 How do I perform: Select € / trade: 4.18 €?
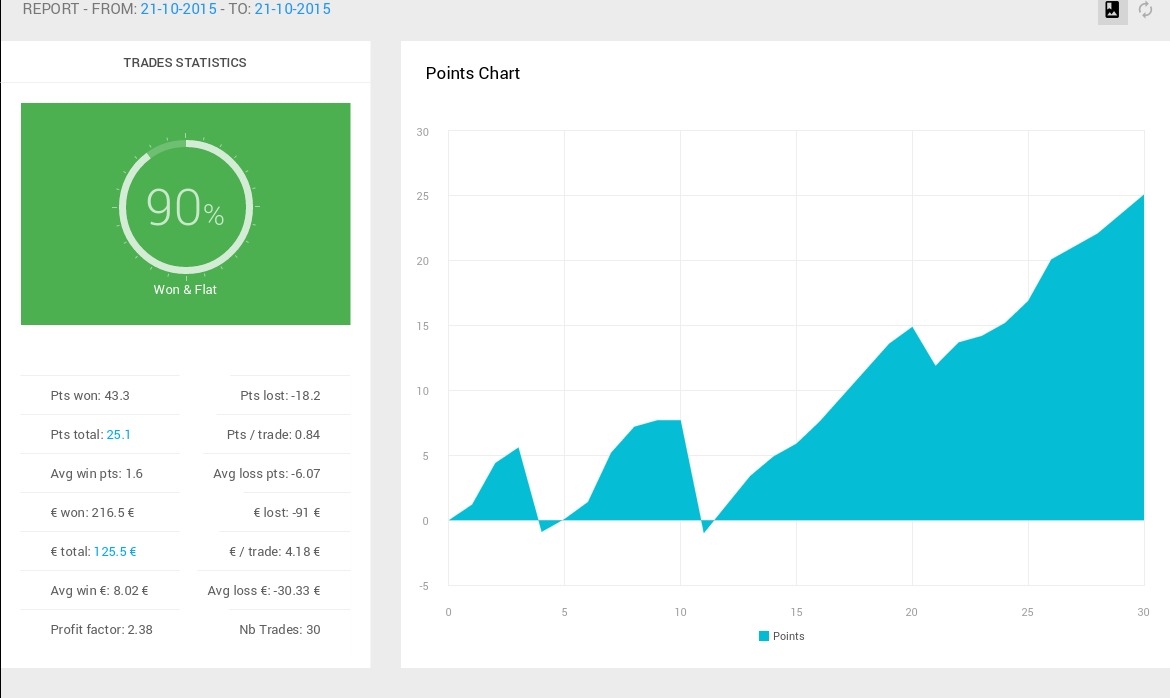point(275,552)
